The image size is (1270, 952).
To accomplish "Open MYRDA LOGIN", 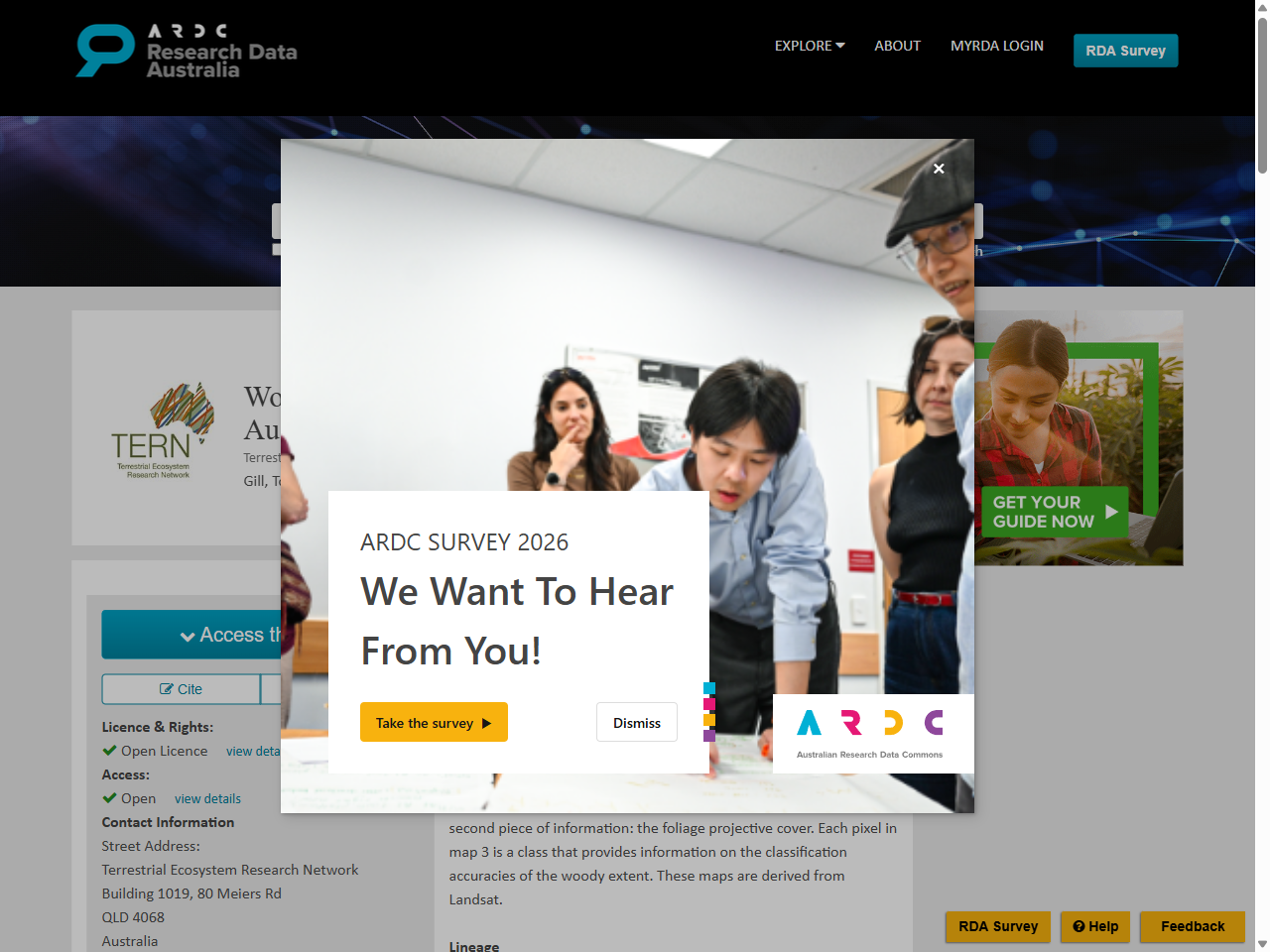I will [997, 46].
